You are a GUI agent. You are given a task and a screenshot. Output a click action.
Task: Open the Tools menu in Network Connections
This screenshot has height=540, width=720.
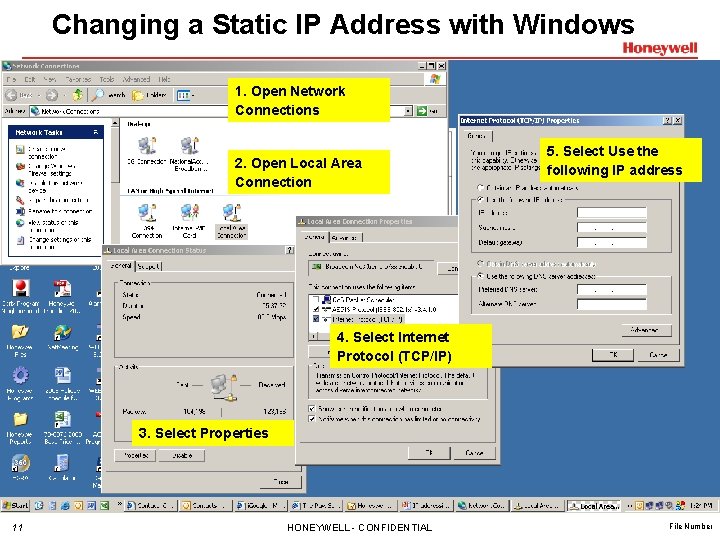(107, 79)
